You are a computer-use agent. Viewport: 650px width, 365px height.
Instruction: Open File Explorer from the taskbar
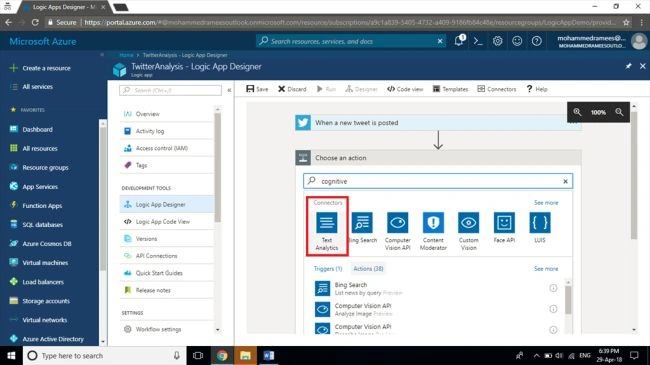pyautogui.click(x=245, y=356)
